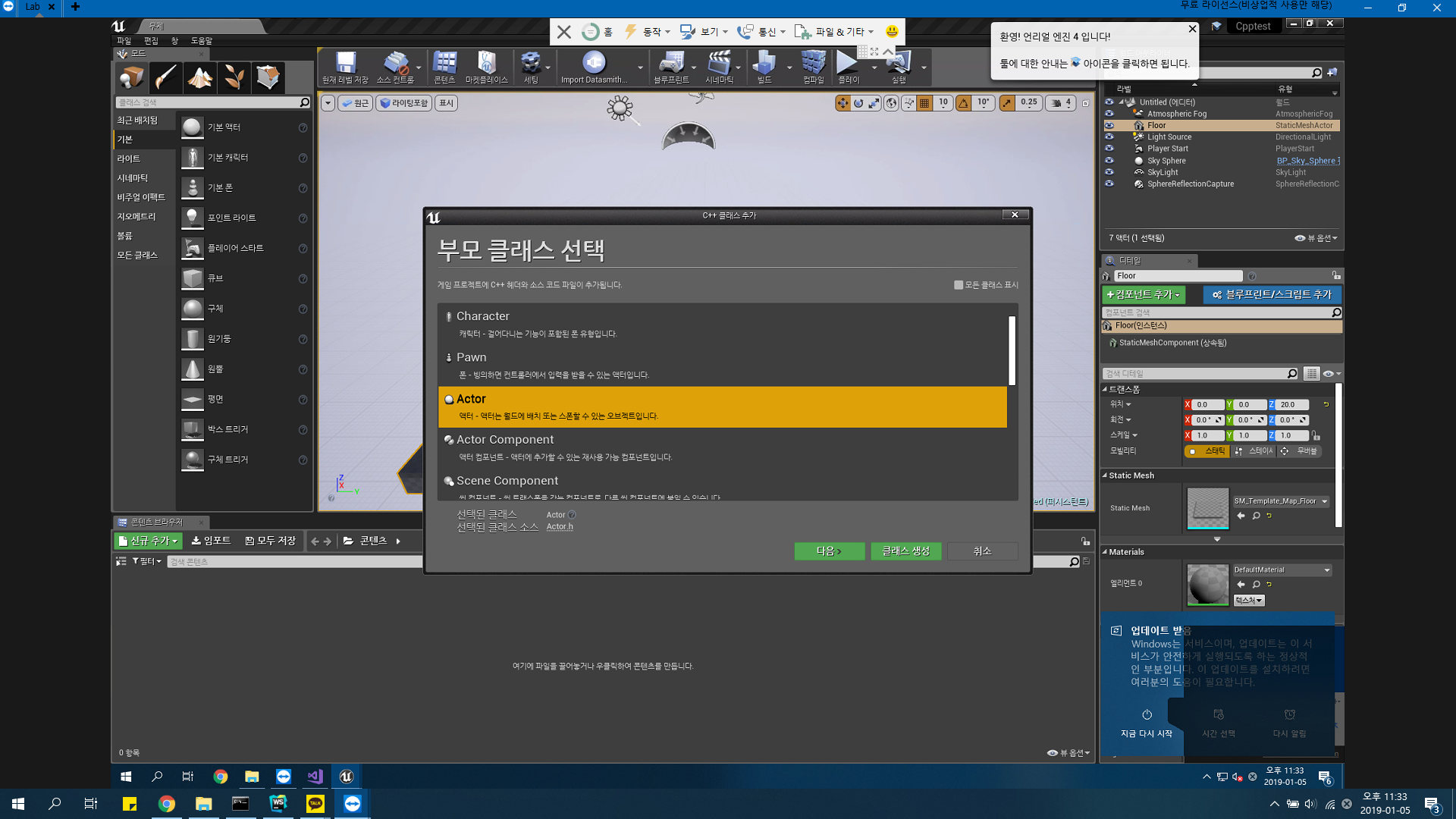Open the Textures dropdown under material
The height and width of the screenshot is (819, 1456).
pyautogui.click(x=1249, y=601)
